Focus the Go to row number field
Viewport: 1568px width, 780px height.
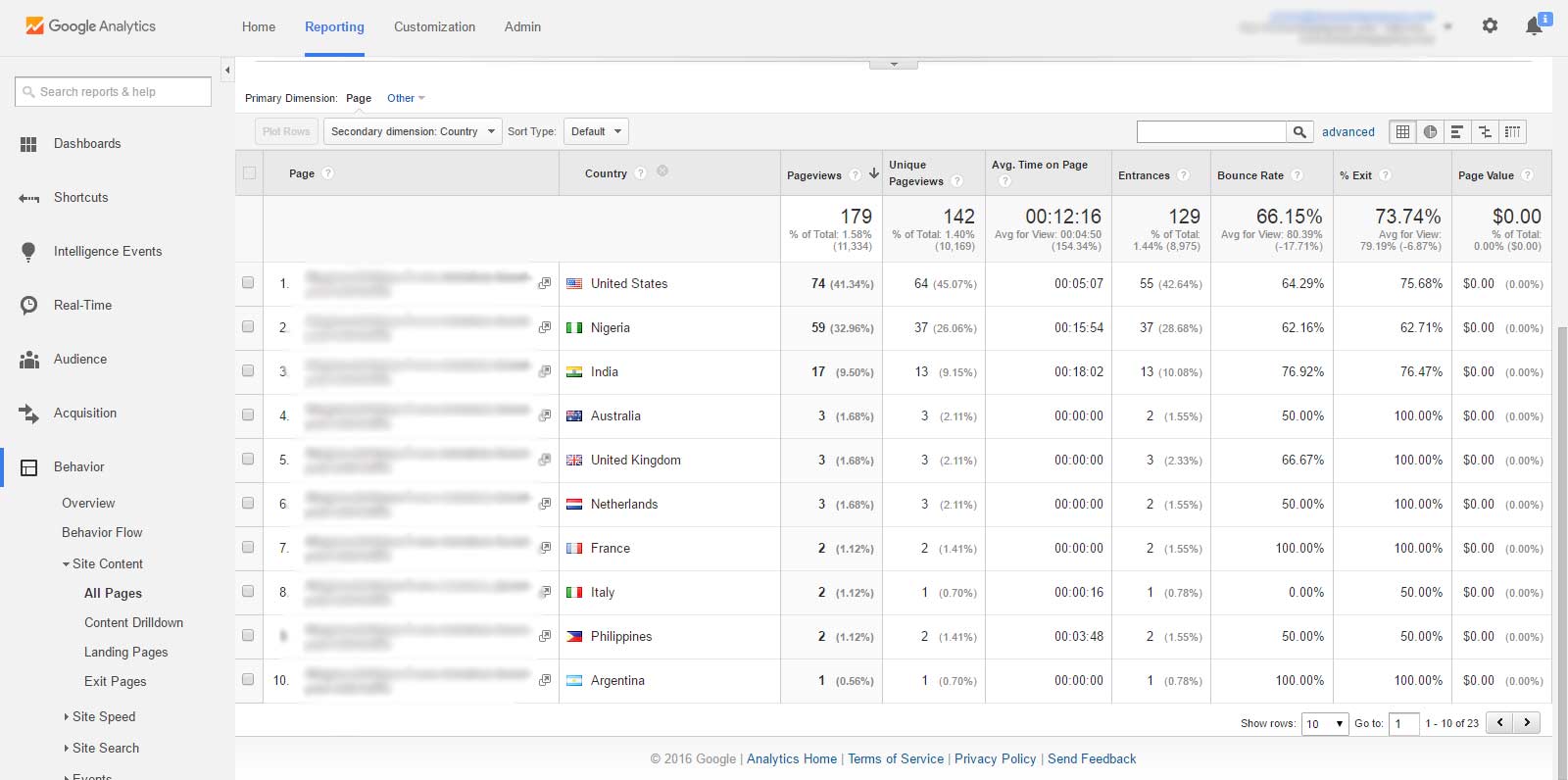1403,724
